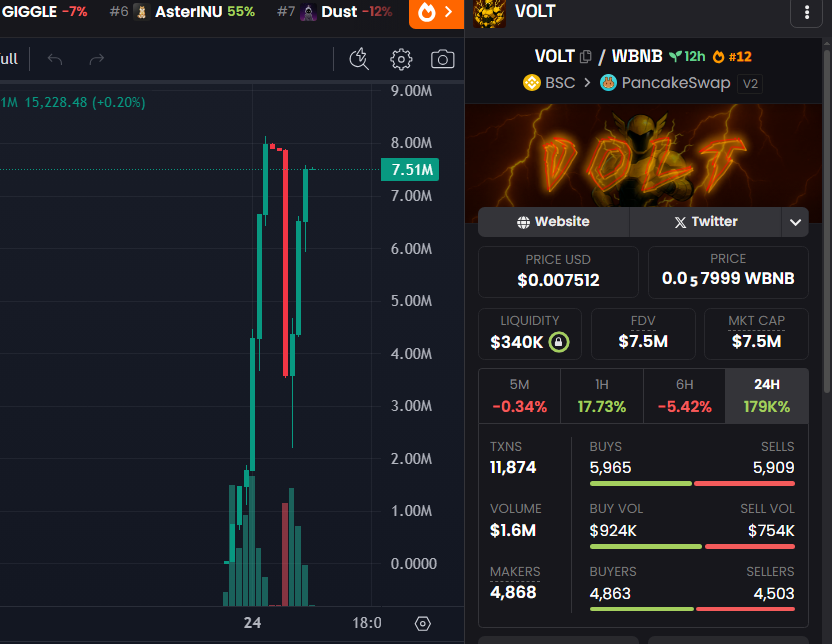
Task: Select the 6H timeframe tab
Action: tap(684, 396)
